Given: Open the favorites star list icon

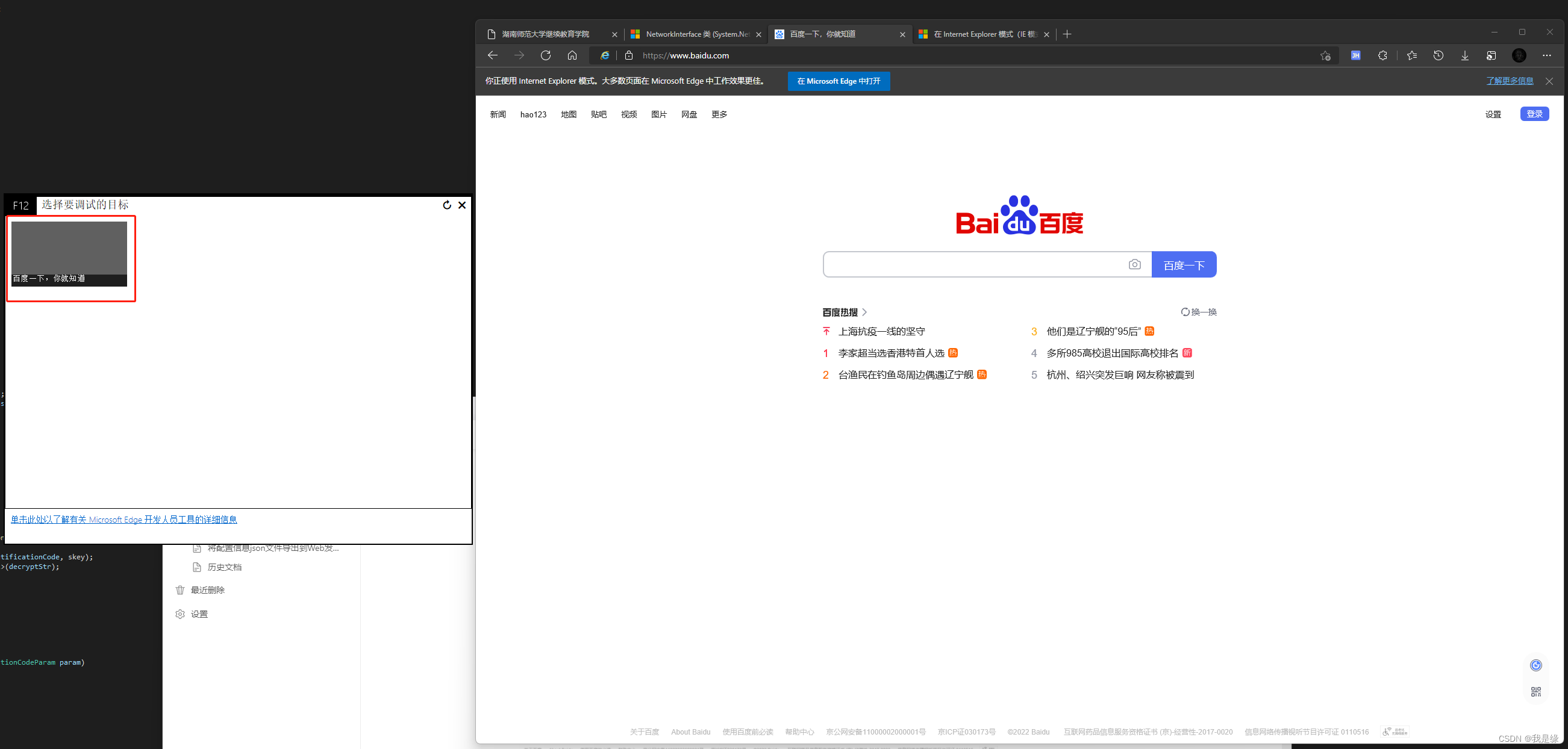Looking at the screenshot, I should [x=1412, y=55].
